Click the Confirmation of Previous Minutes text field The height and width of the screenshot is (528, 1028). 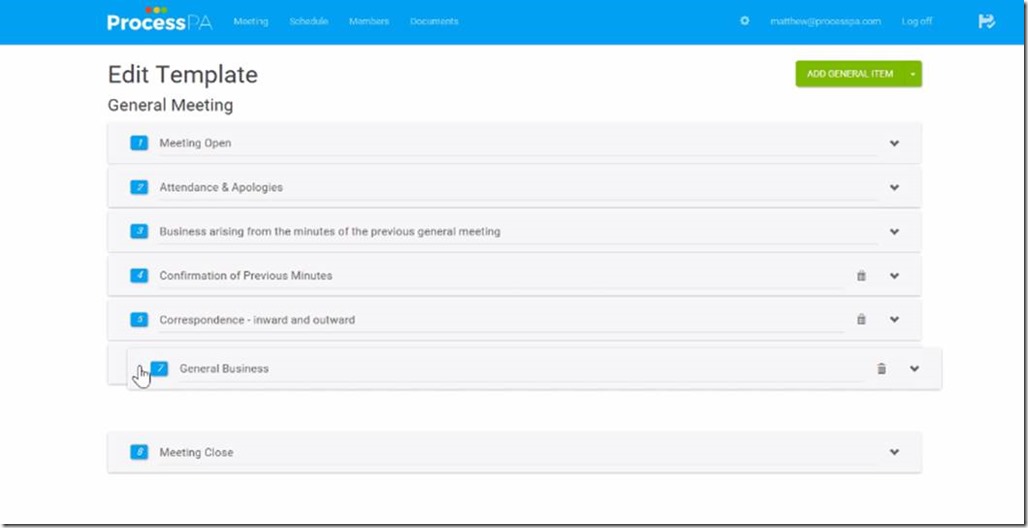(500, 276)
